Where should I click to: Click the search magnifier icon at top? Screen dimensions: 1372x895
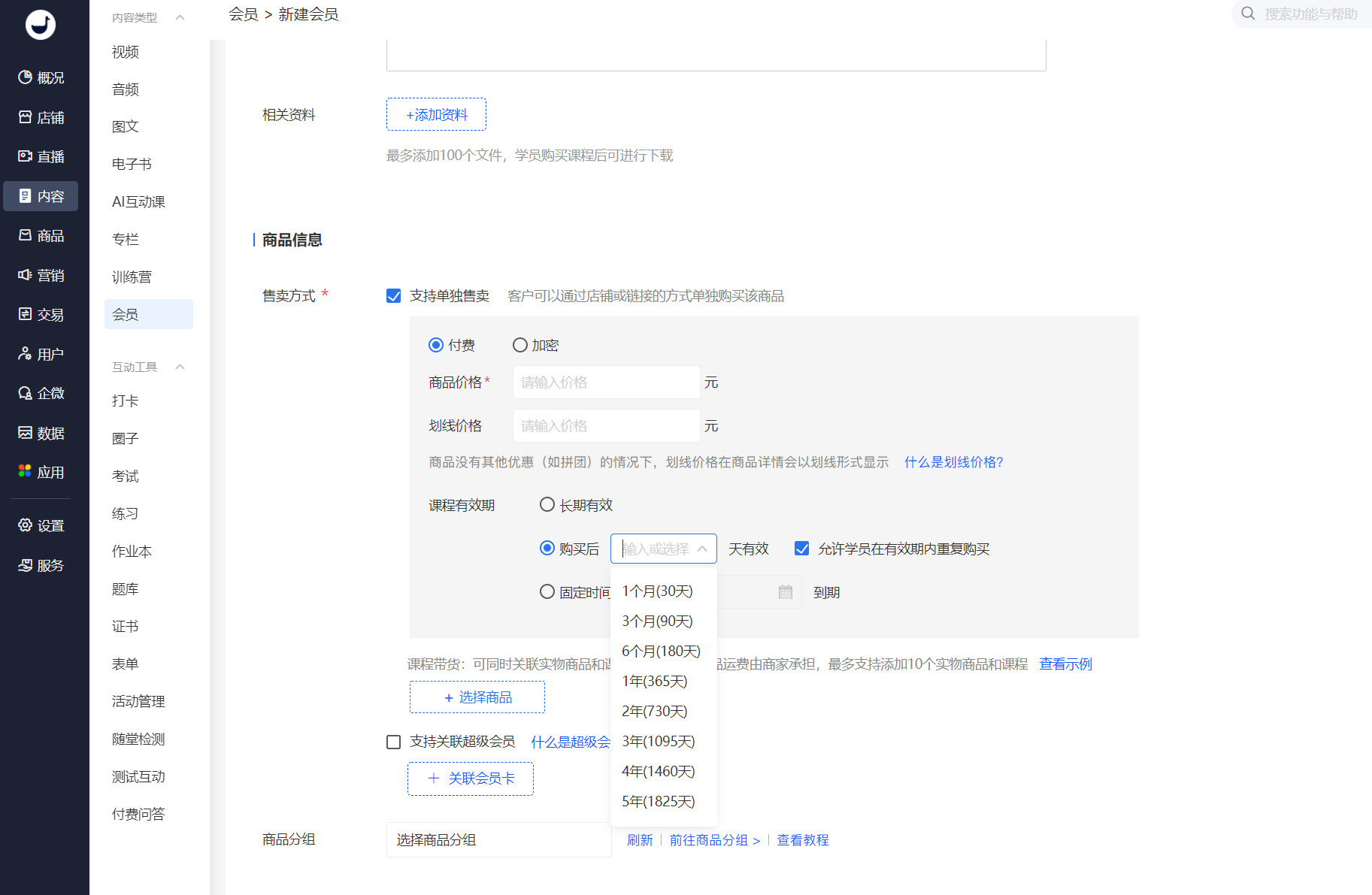[1248, 14]
